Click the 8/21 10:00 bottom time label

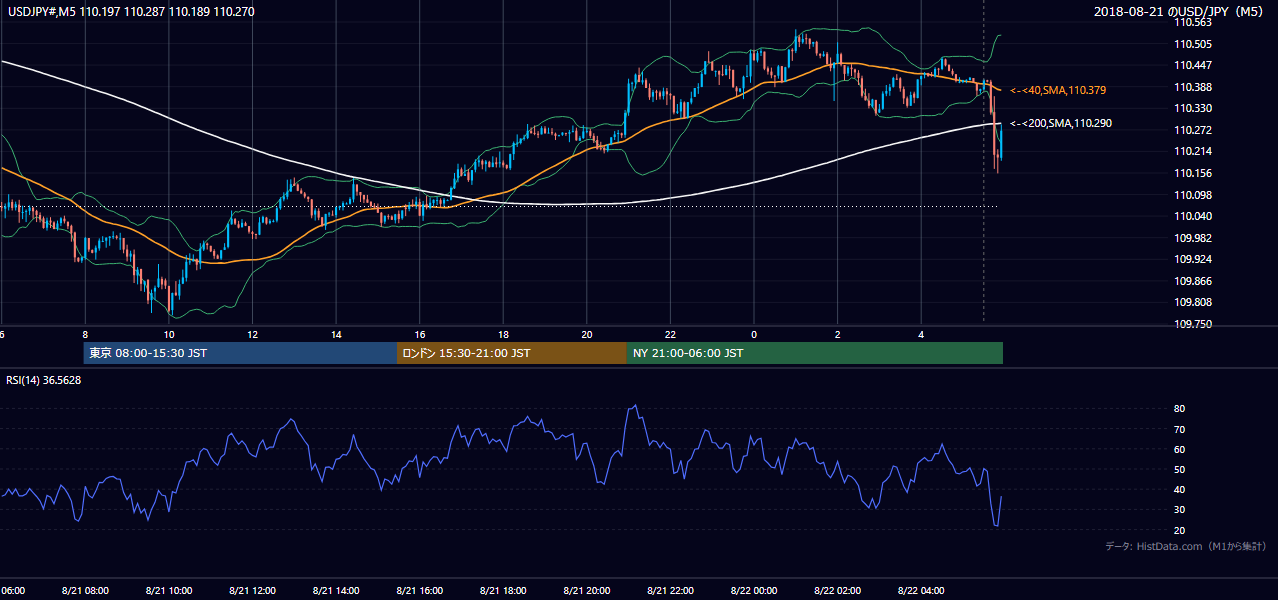[169, 591]
